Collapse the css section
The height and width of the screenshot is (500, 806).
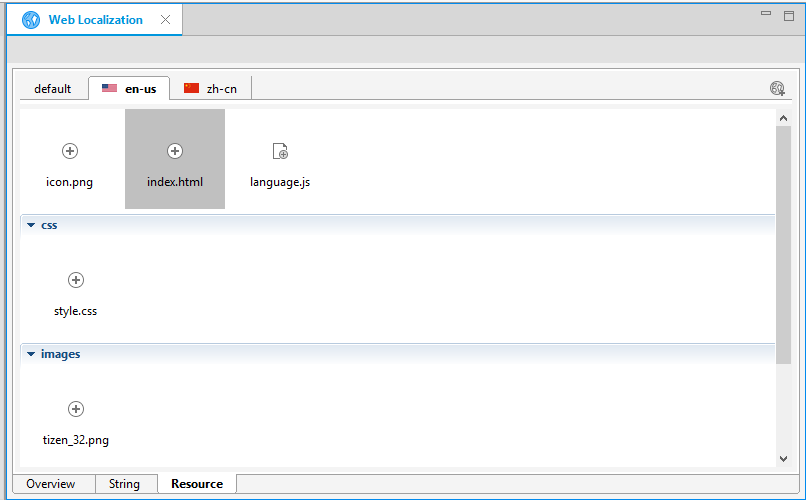click(31, 226)
